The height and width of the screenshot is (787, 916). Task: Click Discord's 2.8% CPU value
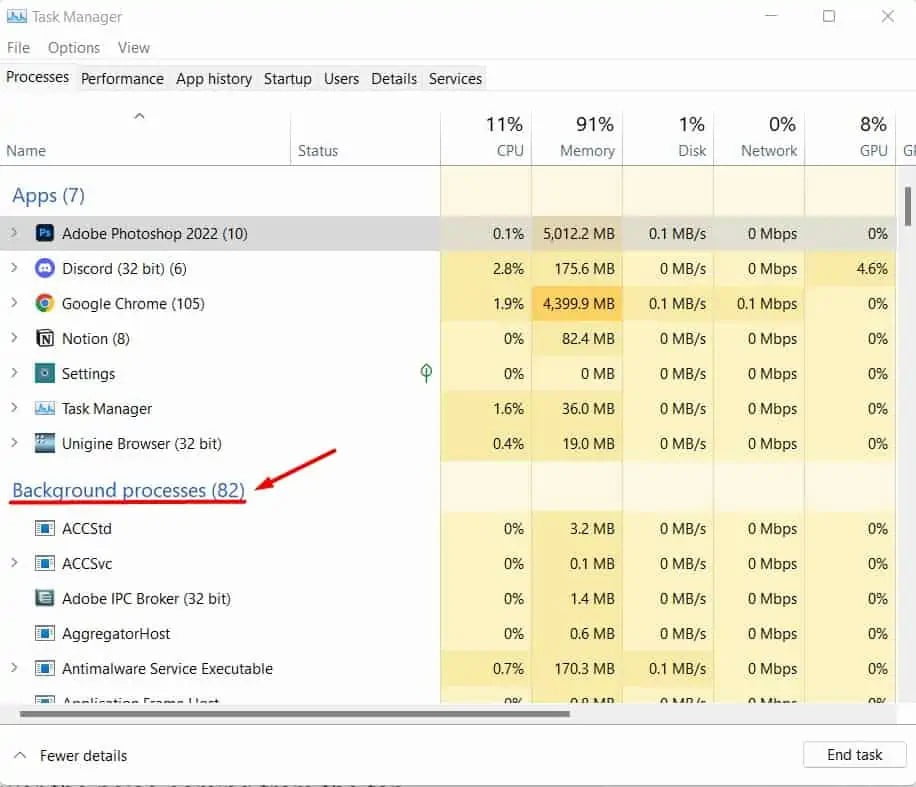pyautogui.click(x=508, y=269)
